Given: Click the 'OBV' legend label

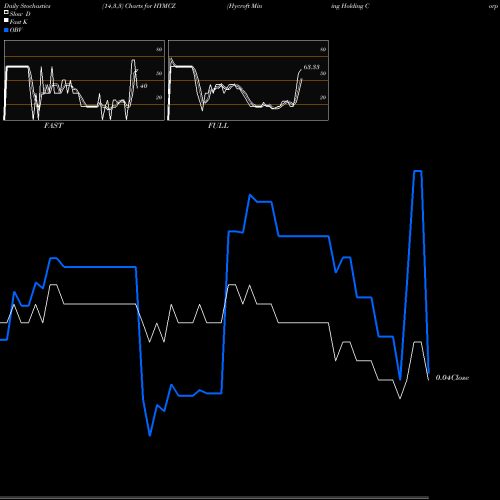Looking at the screenshot, I should pyautogui.click(x=16, y=30).
